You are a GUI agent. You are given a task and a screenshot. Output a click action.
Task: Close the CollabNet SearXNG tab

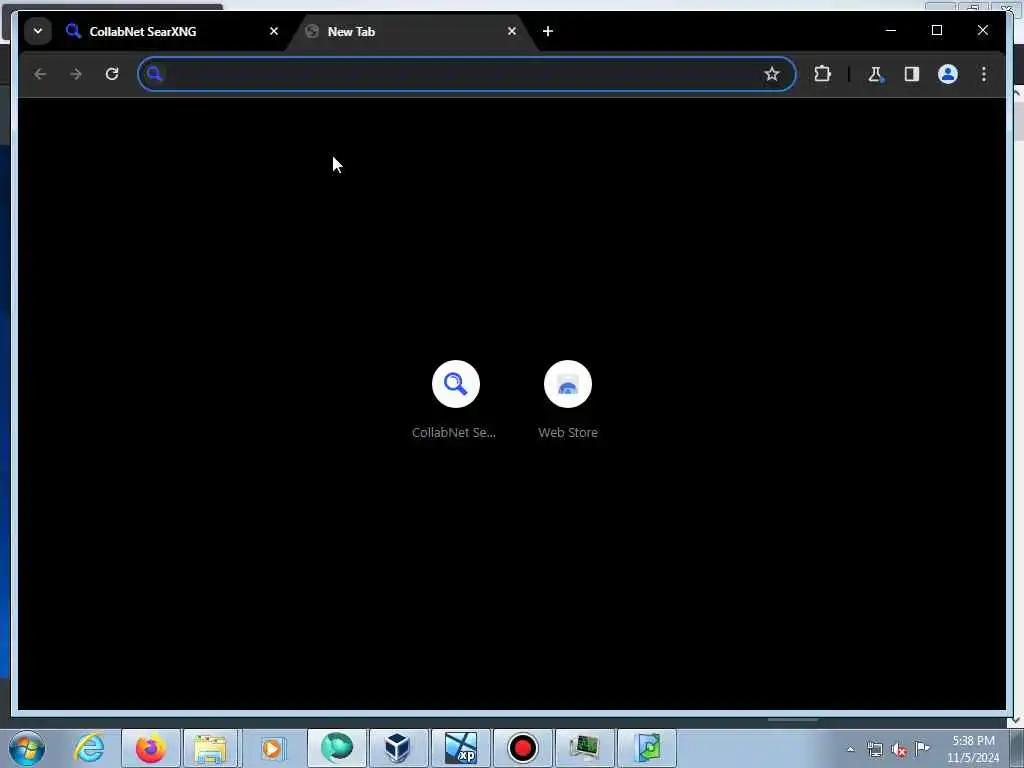(x=274, y=31)
